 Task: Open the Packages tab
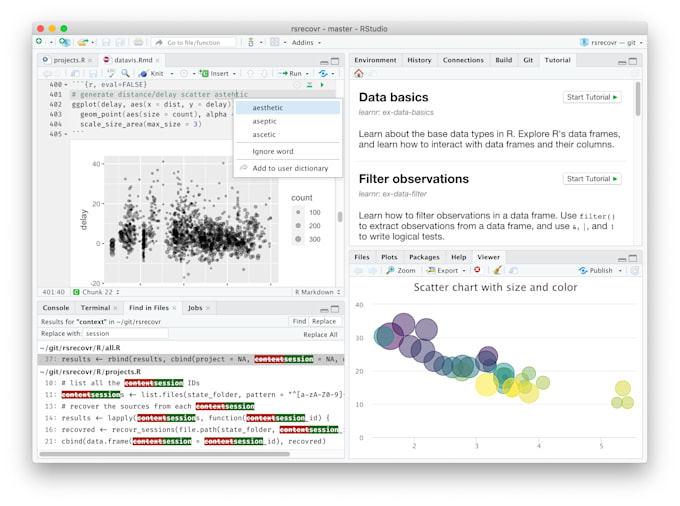tap(424, 257)
